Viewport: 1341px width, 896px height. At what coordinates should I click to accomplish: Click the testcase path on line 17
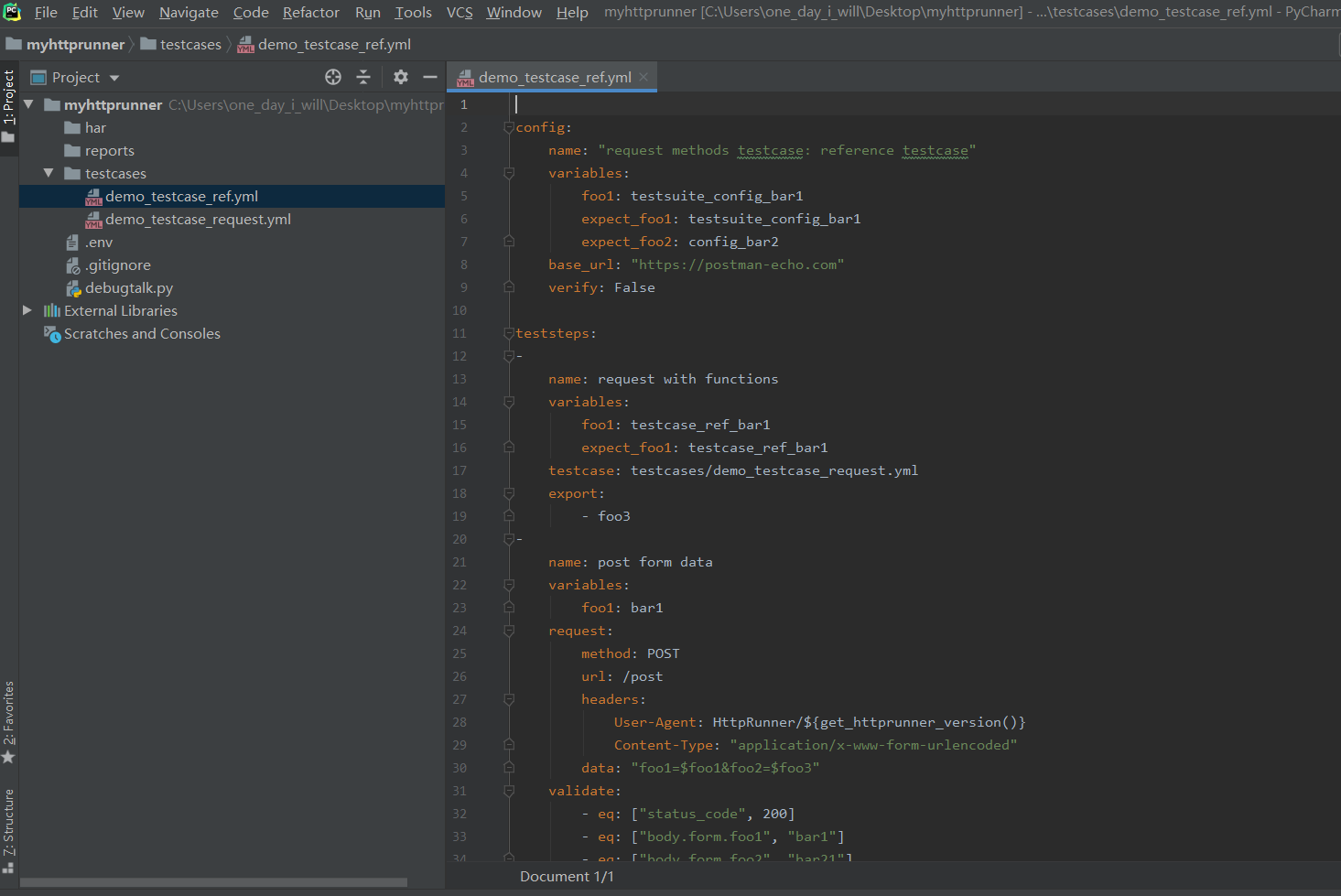coord(773,470)
